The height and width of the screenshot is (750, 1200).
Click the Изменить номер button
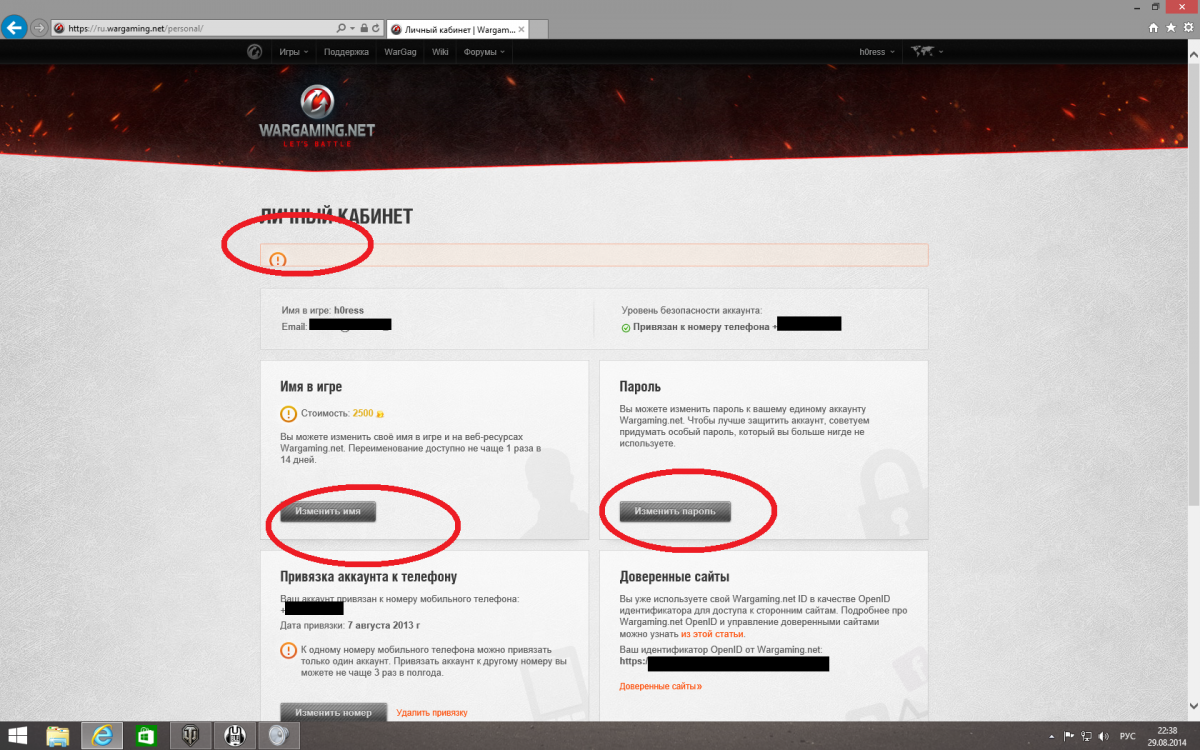333,712
